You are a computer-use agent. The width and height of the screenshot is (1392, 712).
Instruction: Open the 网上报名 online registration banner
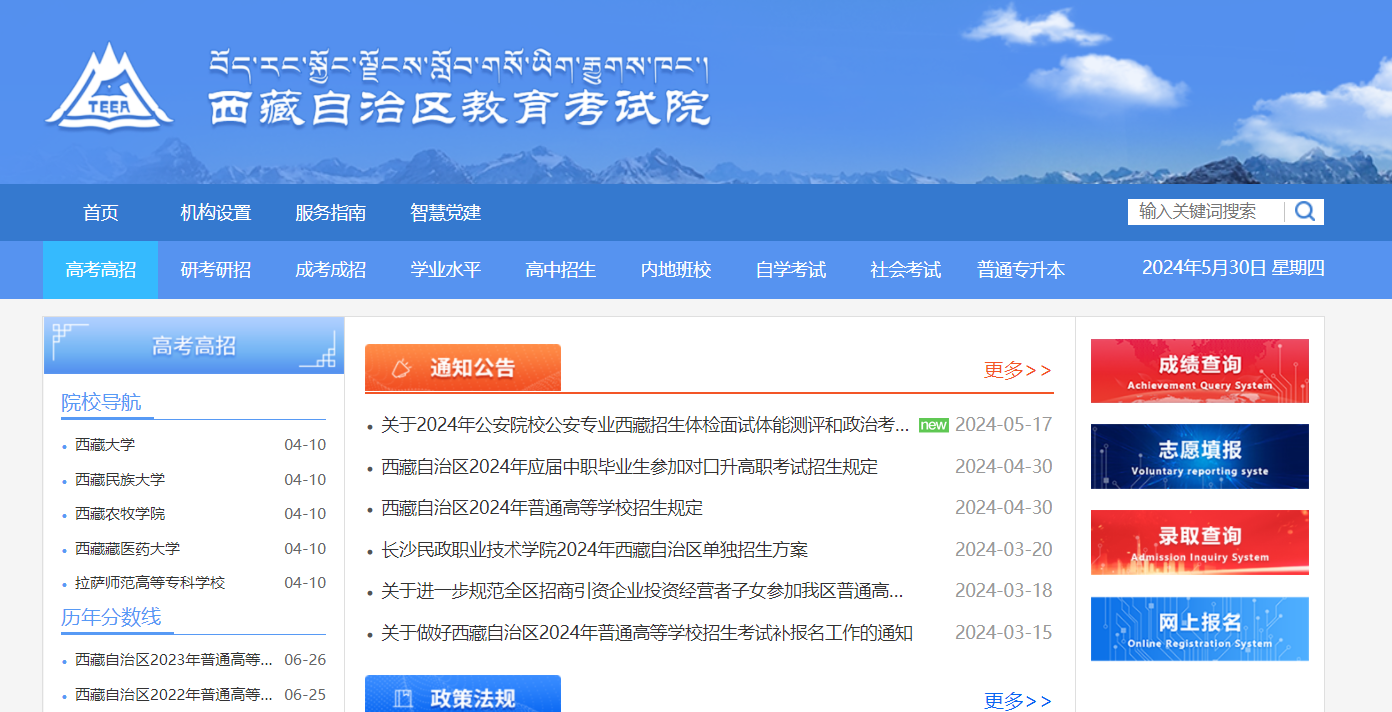[x=1199, y=629]
